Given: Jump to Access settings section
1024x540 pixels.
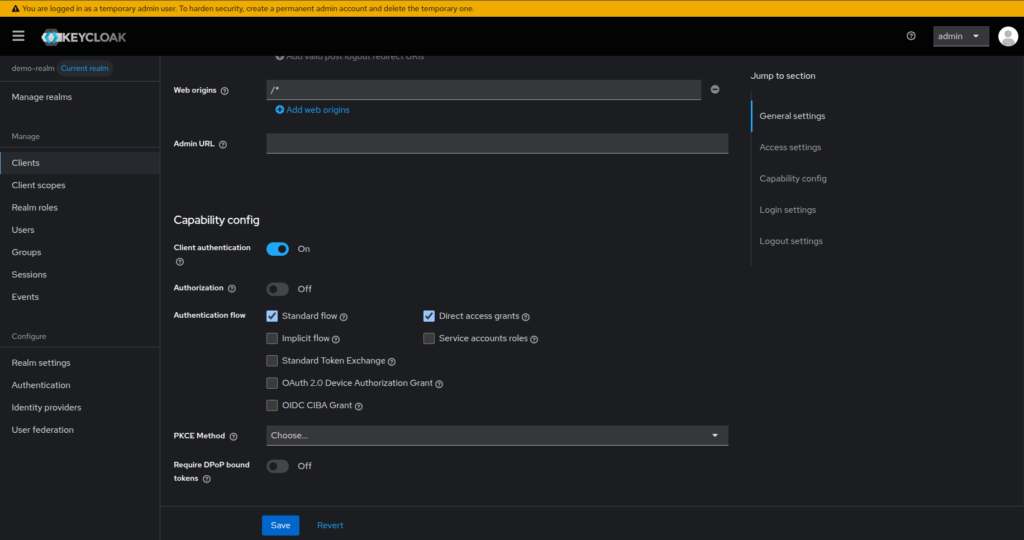Looking at the screenshot, I should pyautogui.click(x=790, y=147).
